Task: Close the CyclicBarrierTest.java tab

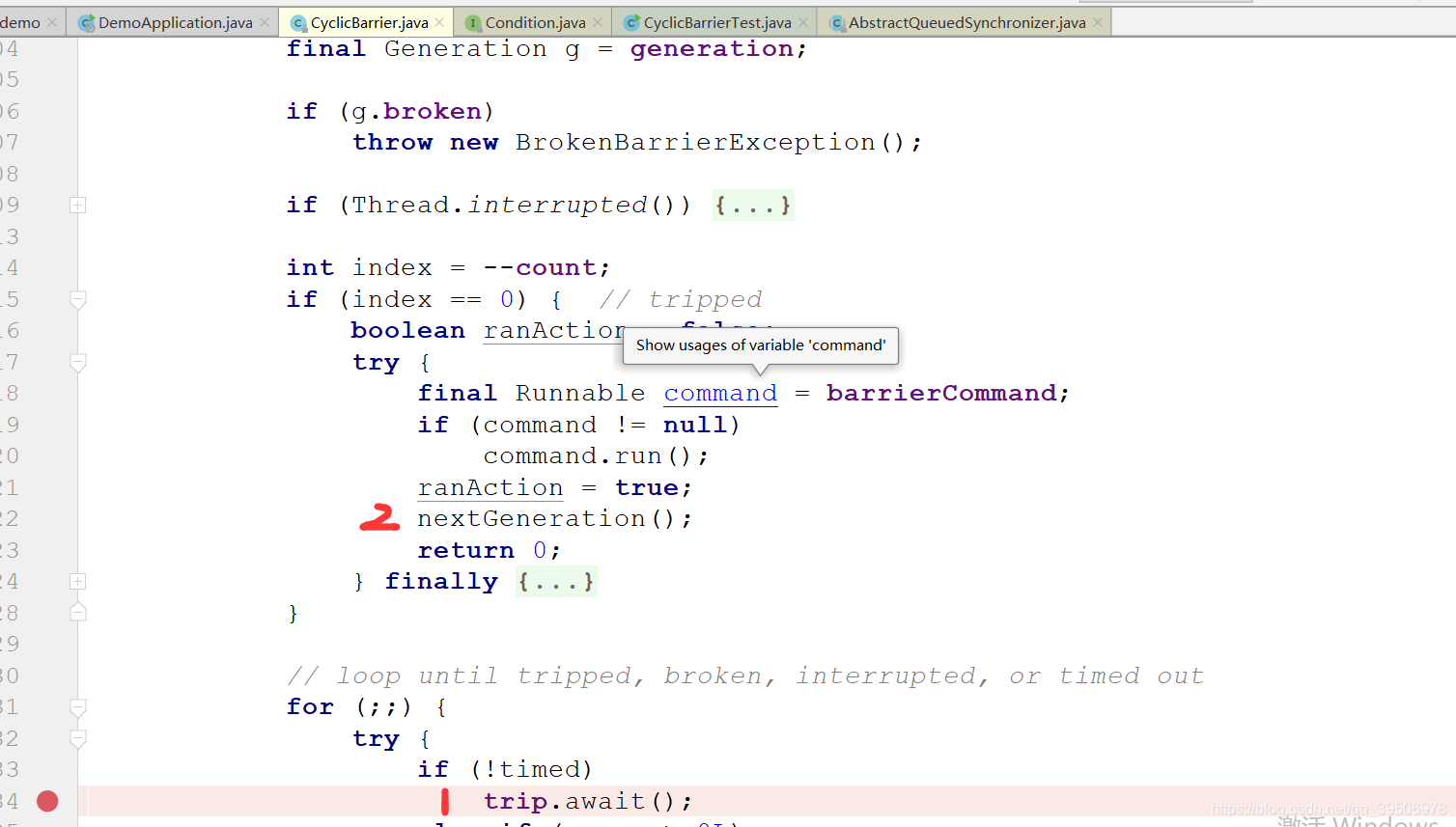Action: [803, 22]
